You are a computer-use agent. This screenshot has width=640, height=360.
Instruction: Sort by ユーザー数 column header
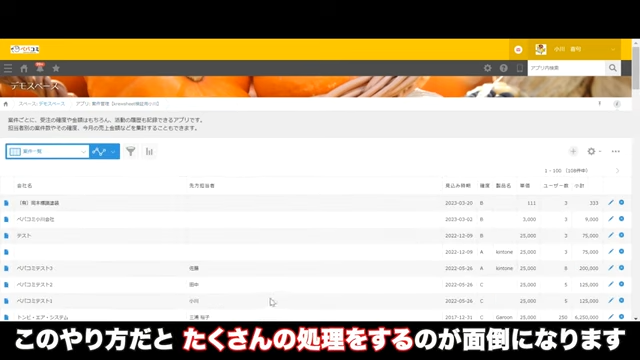[x=556, y=186]
